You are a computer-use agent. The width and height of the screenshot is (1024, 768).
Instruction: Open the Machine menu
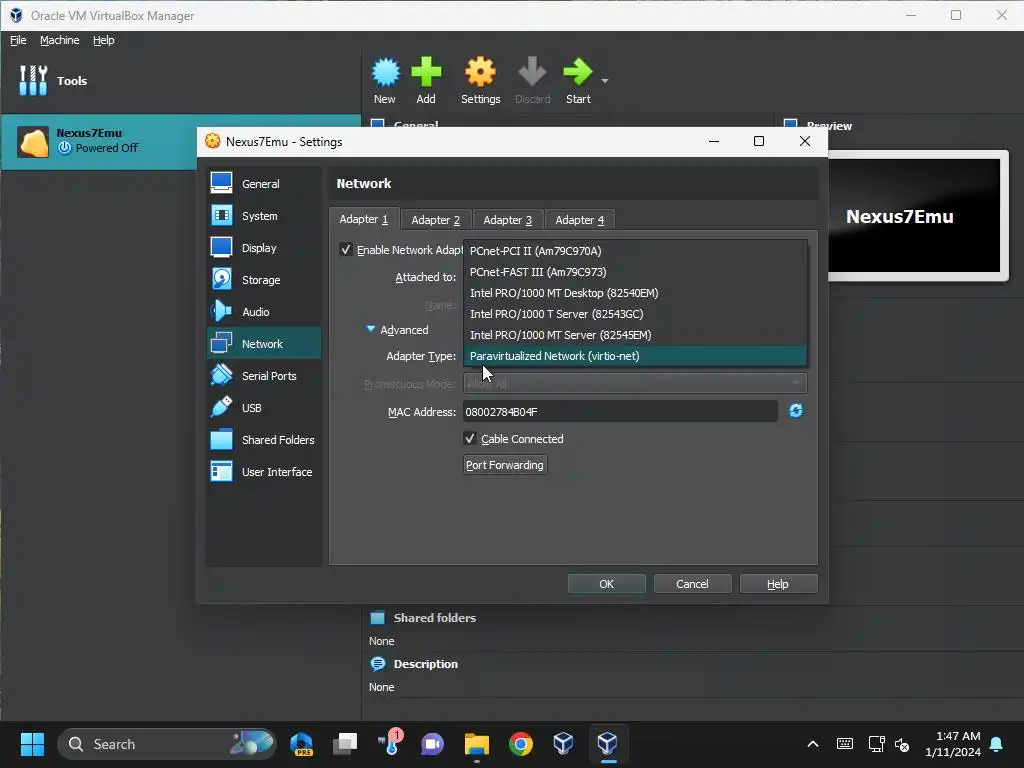click(x=59, y=40)
